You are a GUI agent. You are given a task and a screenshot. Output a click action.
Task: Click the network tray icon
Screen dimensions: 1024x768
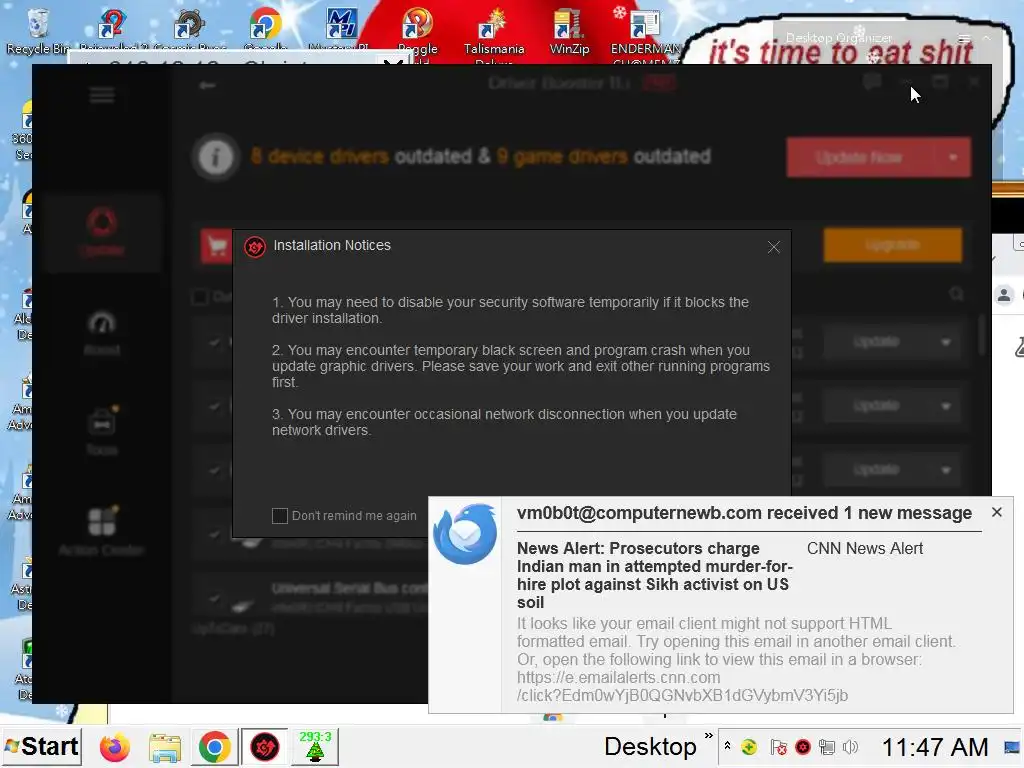tap(827, 747)
